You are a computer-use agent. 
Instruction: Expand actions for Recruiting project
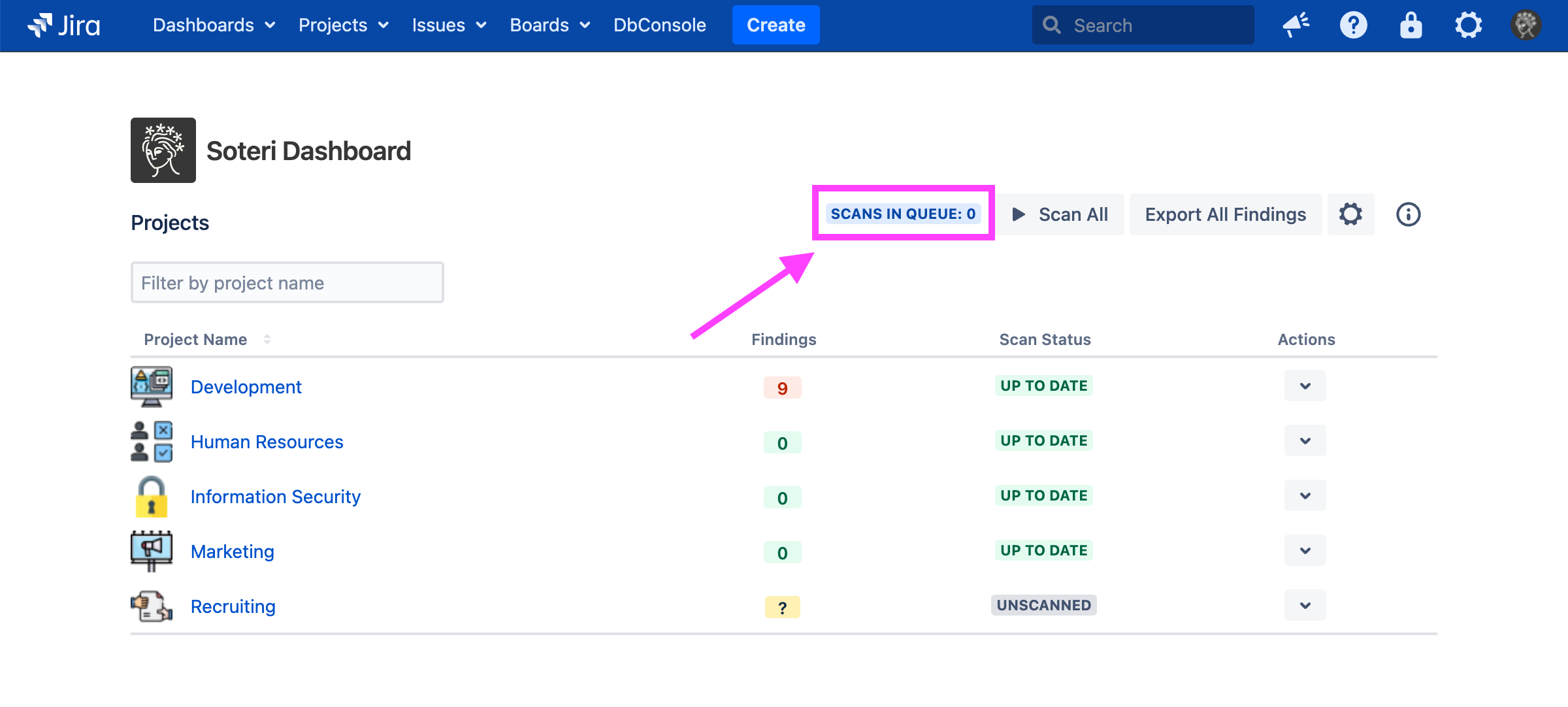(1305, 606)
